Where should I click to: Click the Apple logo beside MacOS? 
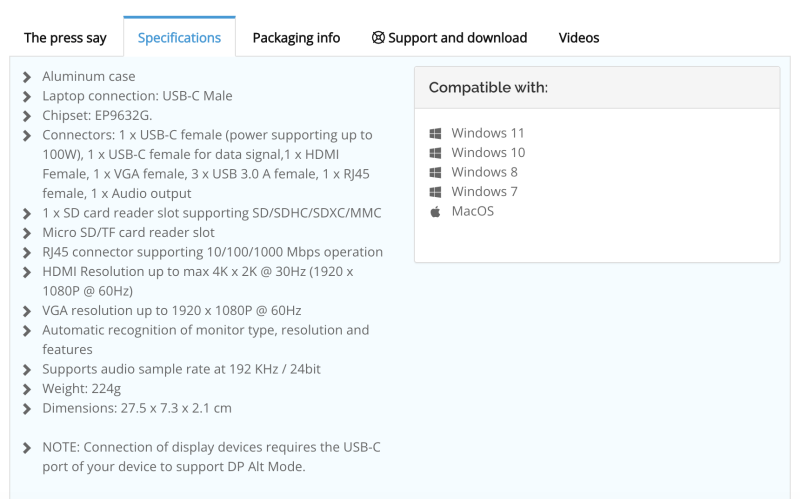(x=435, y=211)
